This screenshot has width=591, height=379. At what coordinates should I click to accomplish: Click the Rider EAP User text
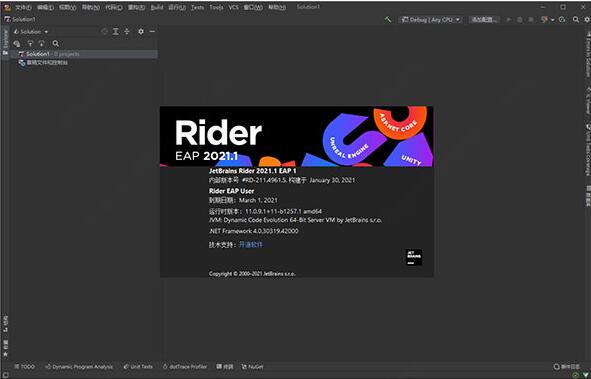tap(231, 191)
